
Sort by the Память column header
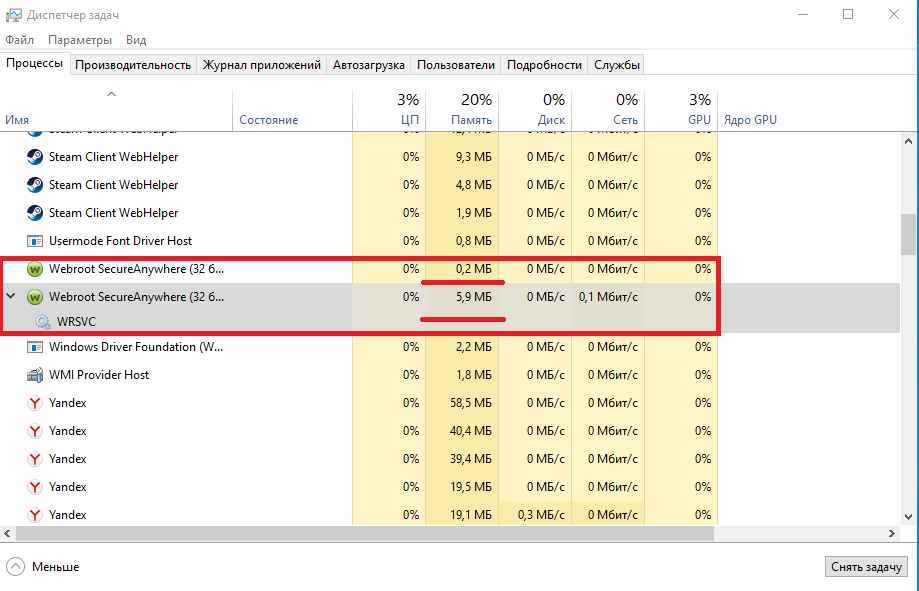pos(462,110)
